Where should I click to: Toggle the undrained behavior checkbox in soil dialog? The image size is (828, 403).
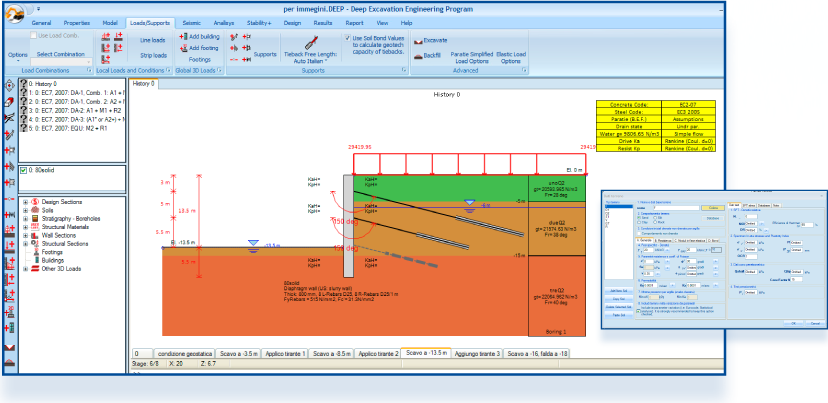click(x=639, y=233)
